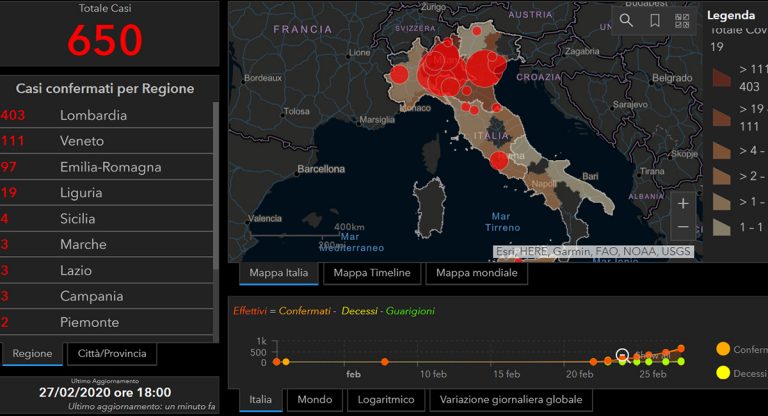This screenshot has height=416, width=768.
Task: Click the red bubble over Rome
Action: tap(499, 160)
